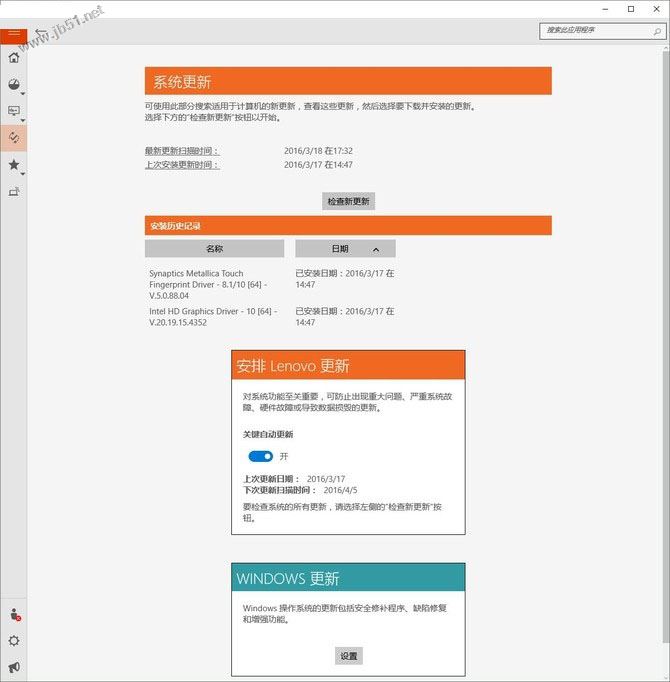670x682 pixels.
Task: Expand the arrow under the star icon
Action: 23,174
